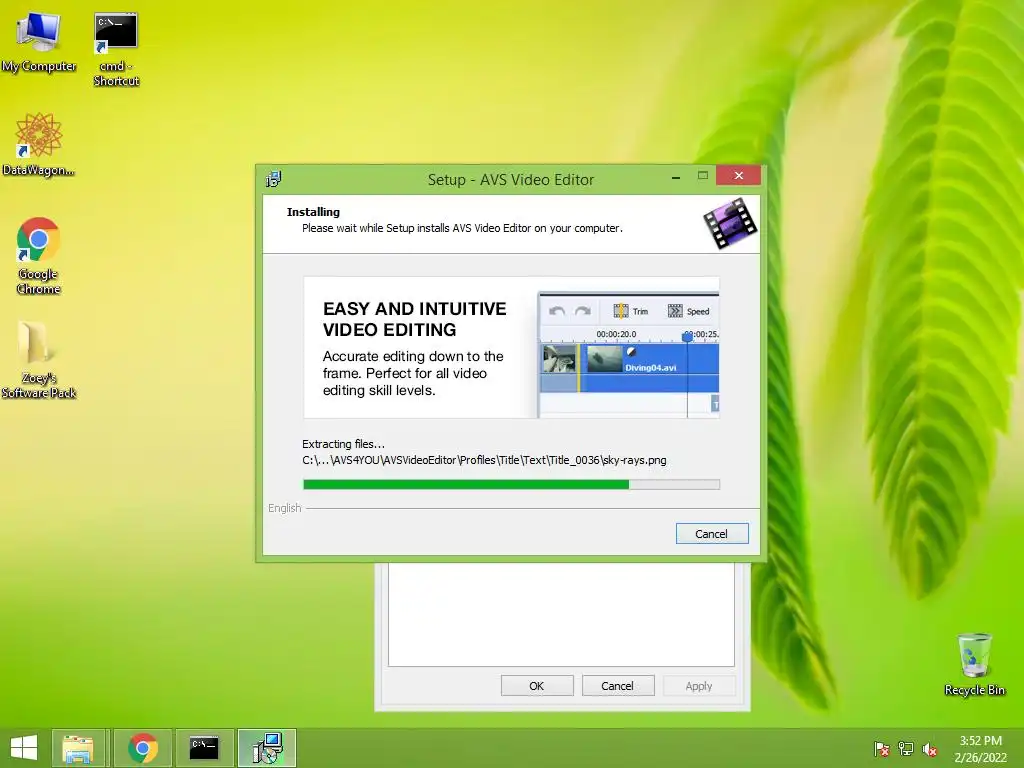The height and width of the screenshot is (768, 1024).
Task: Click OK in the background dialog
Action: pos(537,686)
